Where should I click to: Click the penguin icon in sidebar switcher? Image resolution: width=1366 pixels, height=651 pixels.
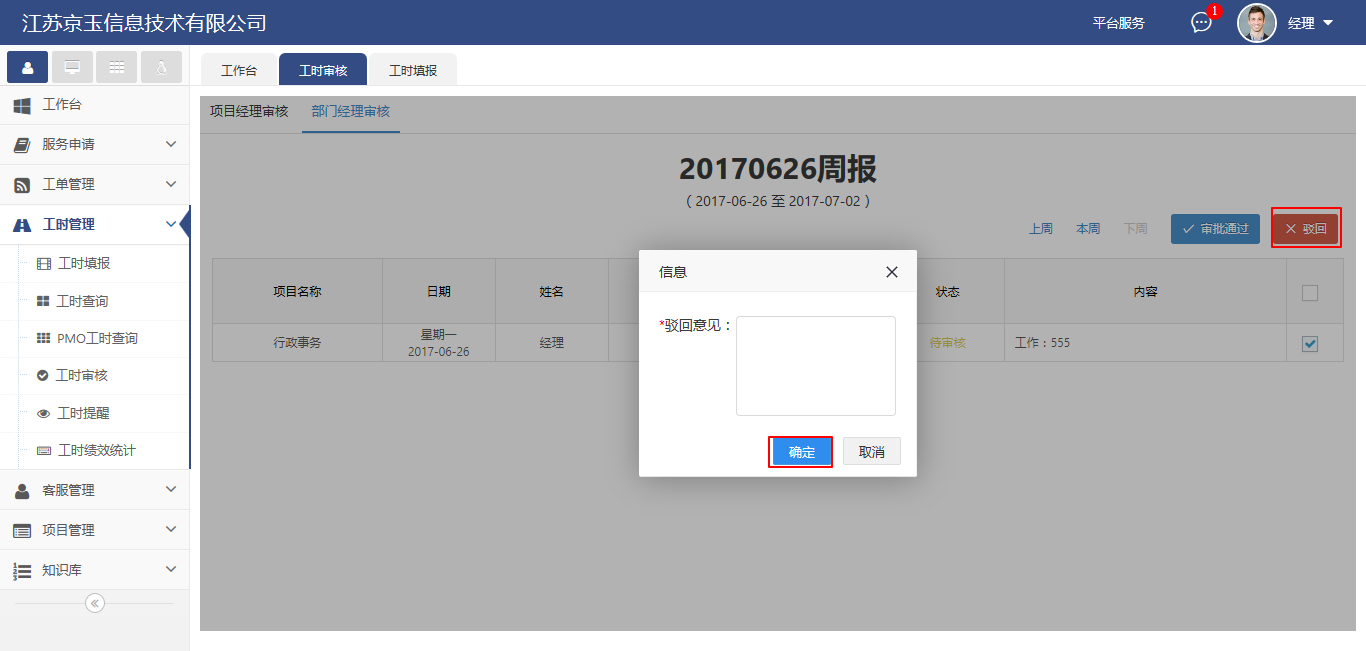161,67
